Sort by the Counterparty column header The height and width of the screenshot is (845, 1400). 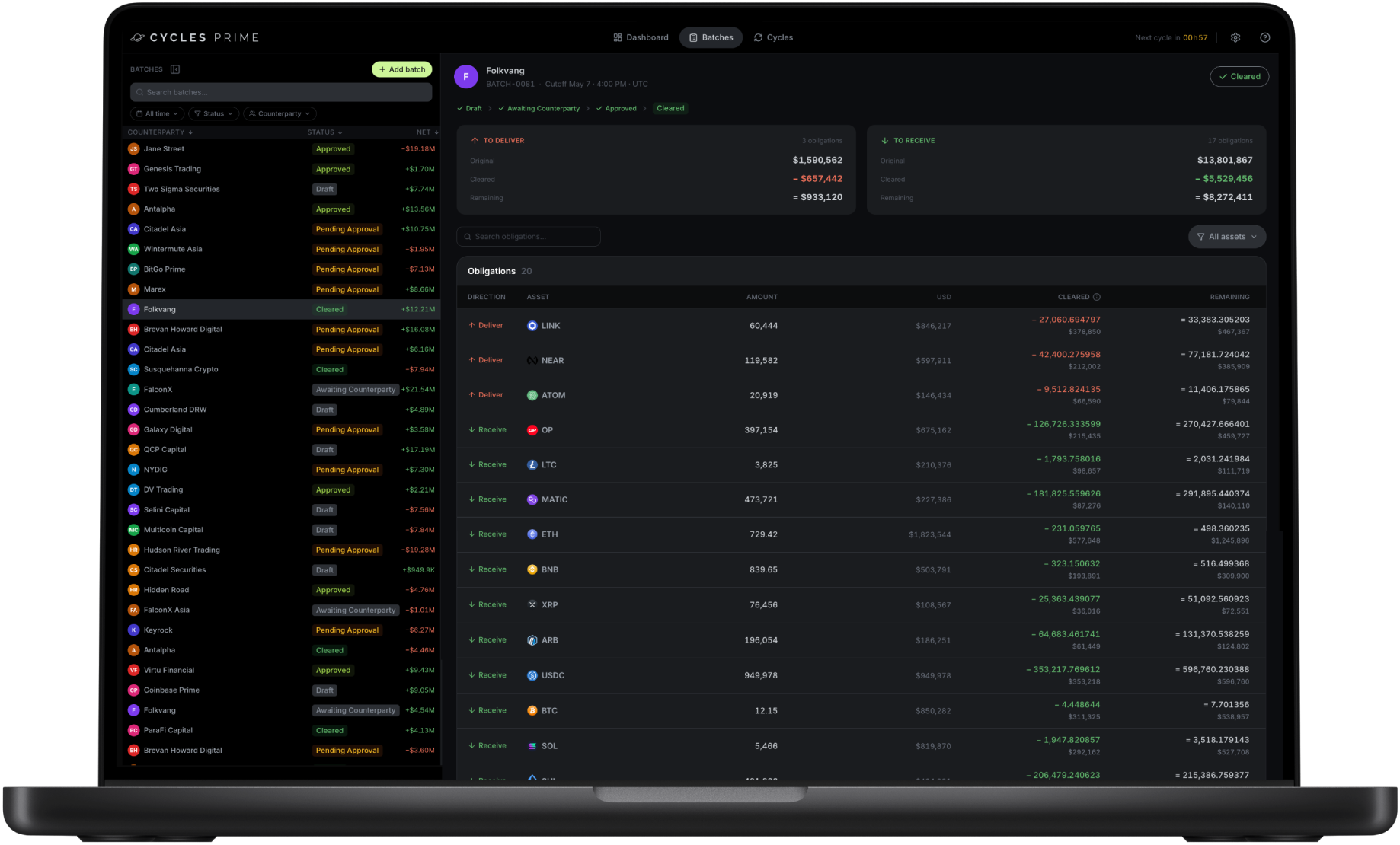pos(160,132)
